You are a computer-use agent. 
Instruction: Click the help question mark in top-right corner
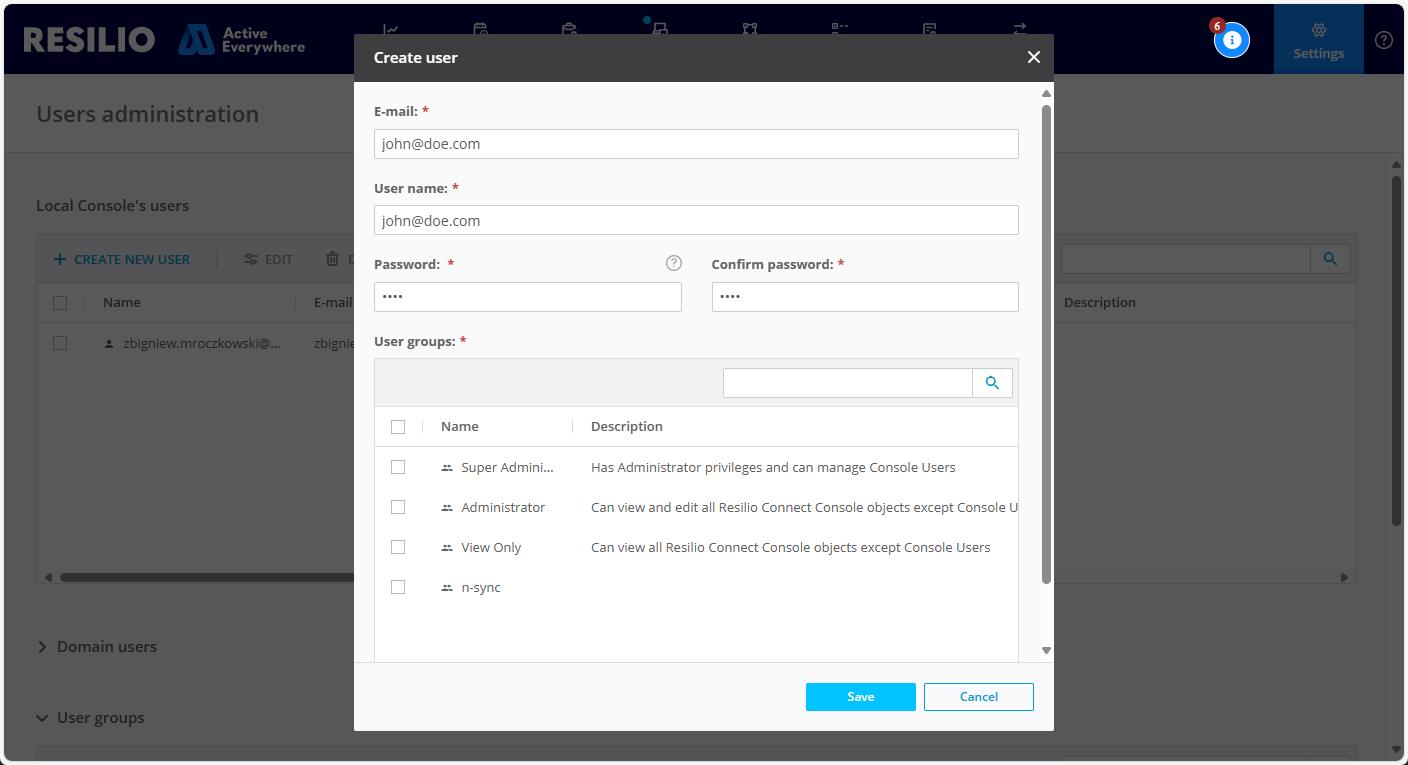[1383, 40]
